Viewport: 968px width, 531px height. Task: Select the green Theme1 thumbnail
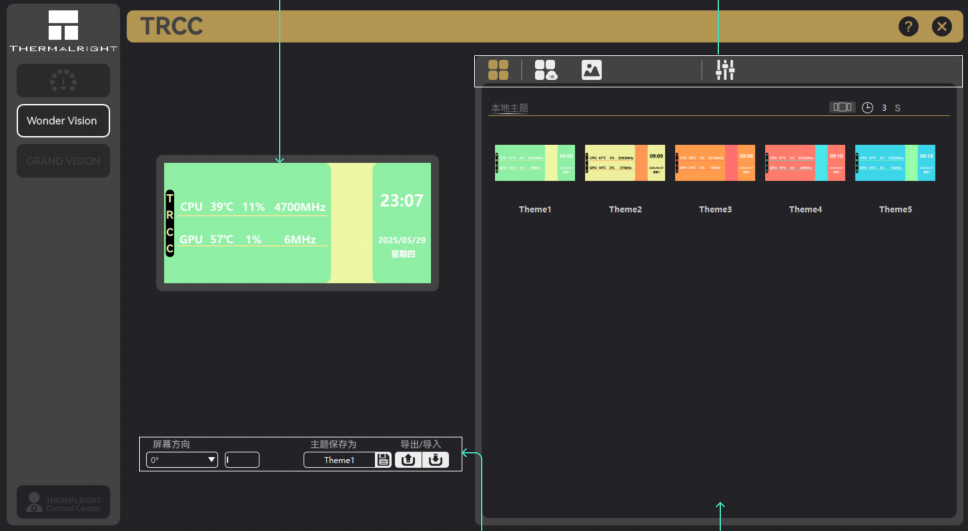point(535,163)
